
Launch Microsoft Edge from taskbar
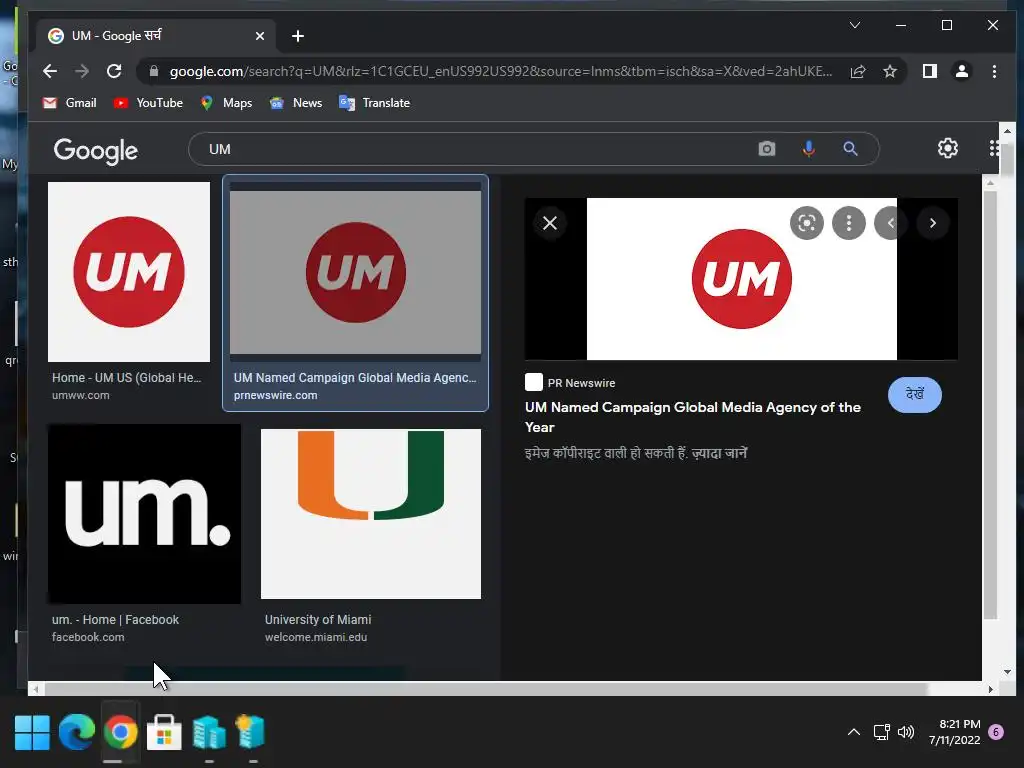click(76, 732)
